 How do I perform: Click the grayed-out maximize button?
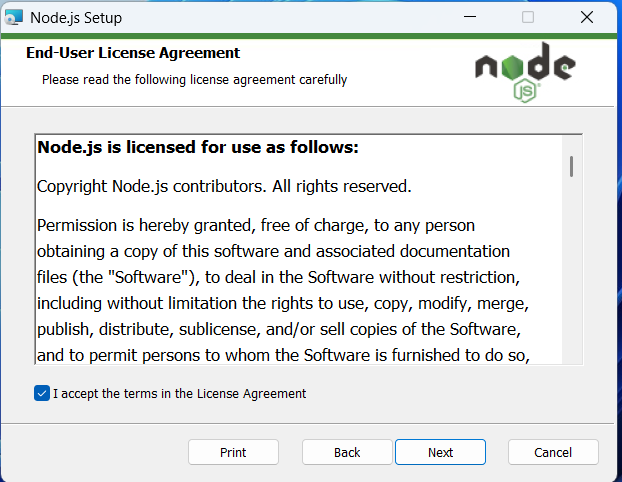tap(528, 17)
